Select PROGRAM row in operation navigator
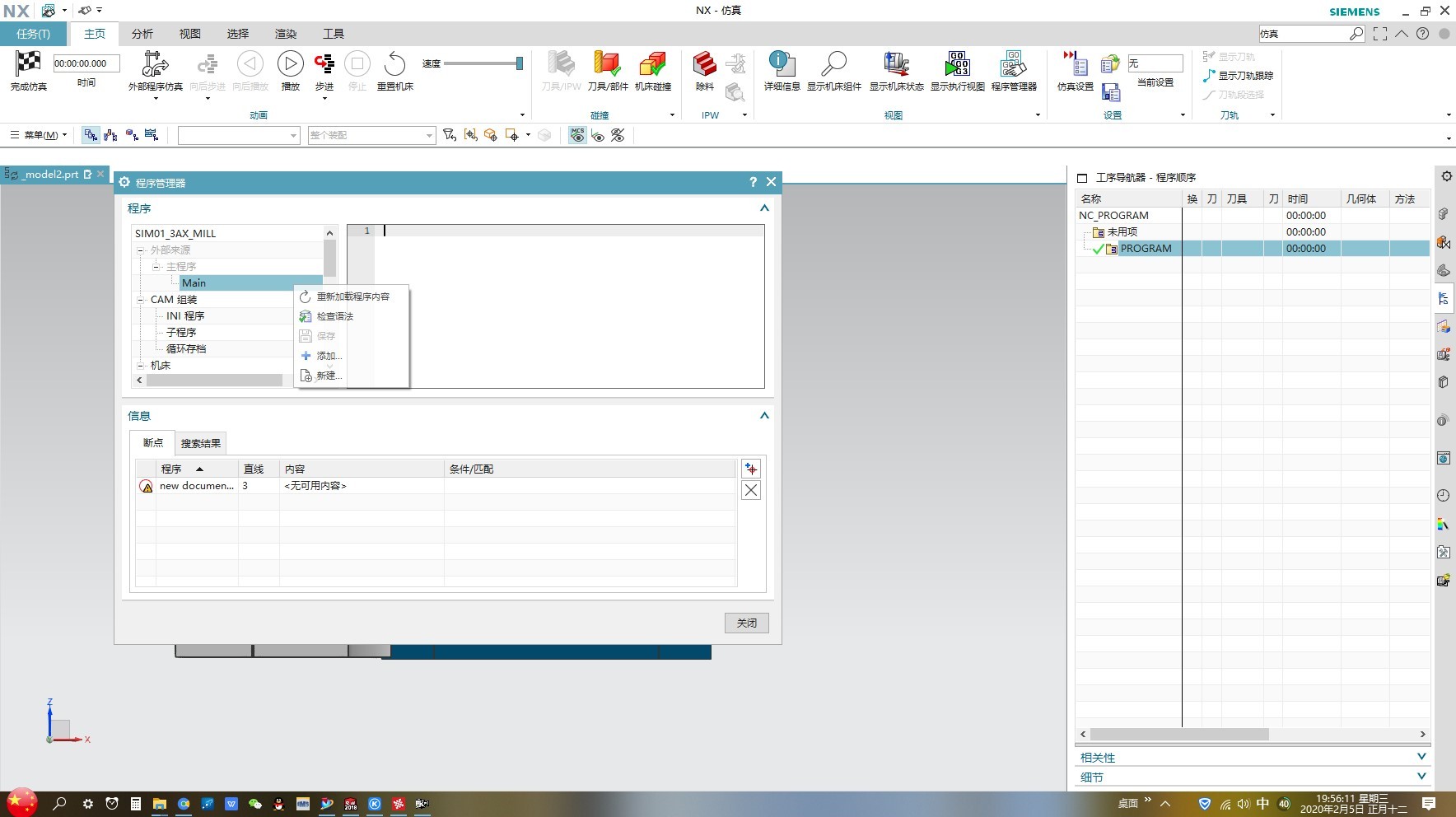The height and width of the screenshot is (817, 1456). click(1252, 249)
